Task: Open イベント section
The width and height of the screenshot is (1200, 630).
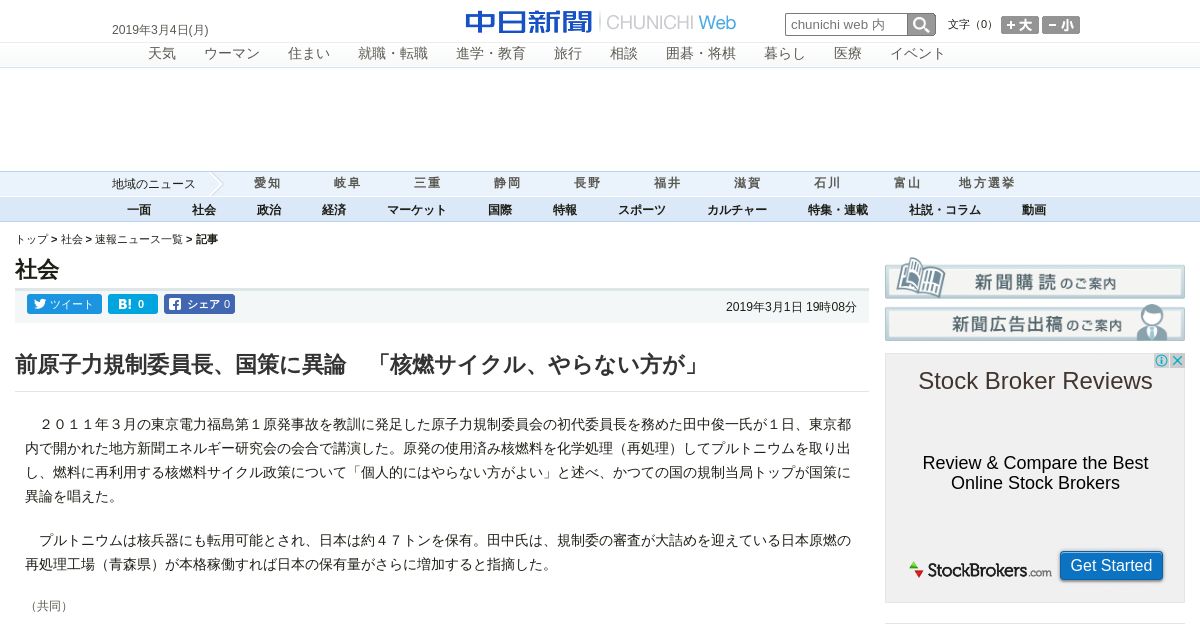Action: (x=918, y=54)
